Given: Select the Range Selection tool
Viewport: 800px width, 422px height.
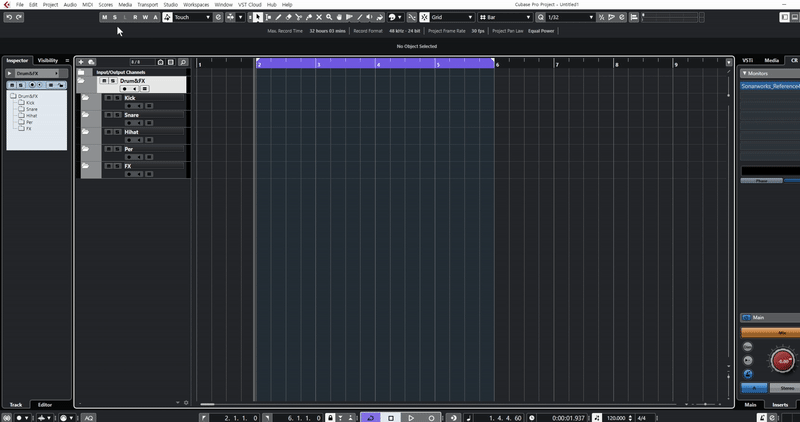Looking at the screenshot, I should coord(268,17).
